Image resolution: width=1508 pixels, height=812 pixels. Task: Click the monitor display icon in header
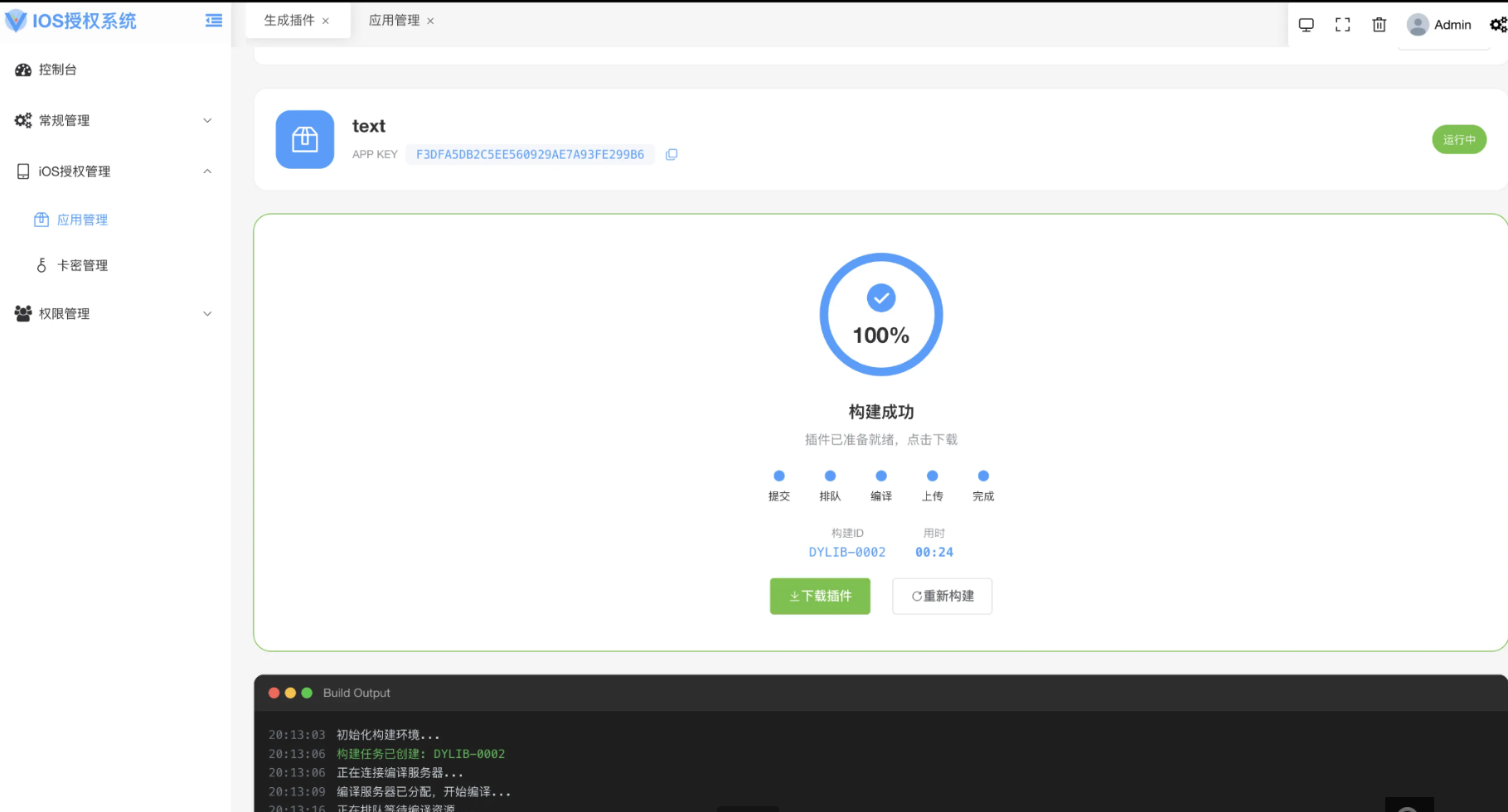pyautogui.click(x=1306, y=25)
